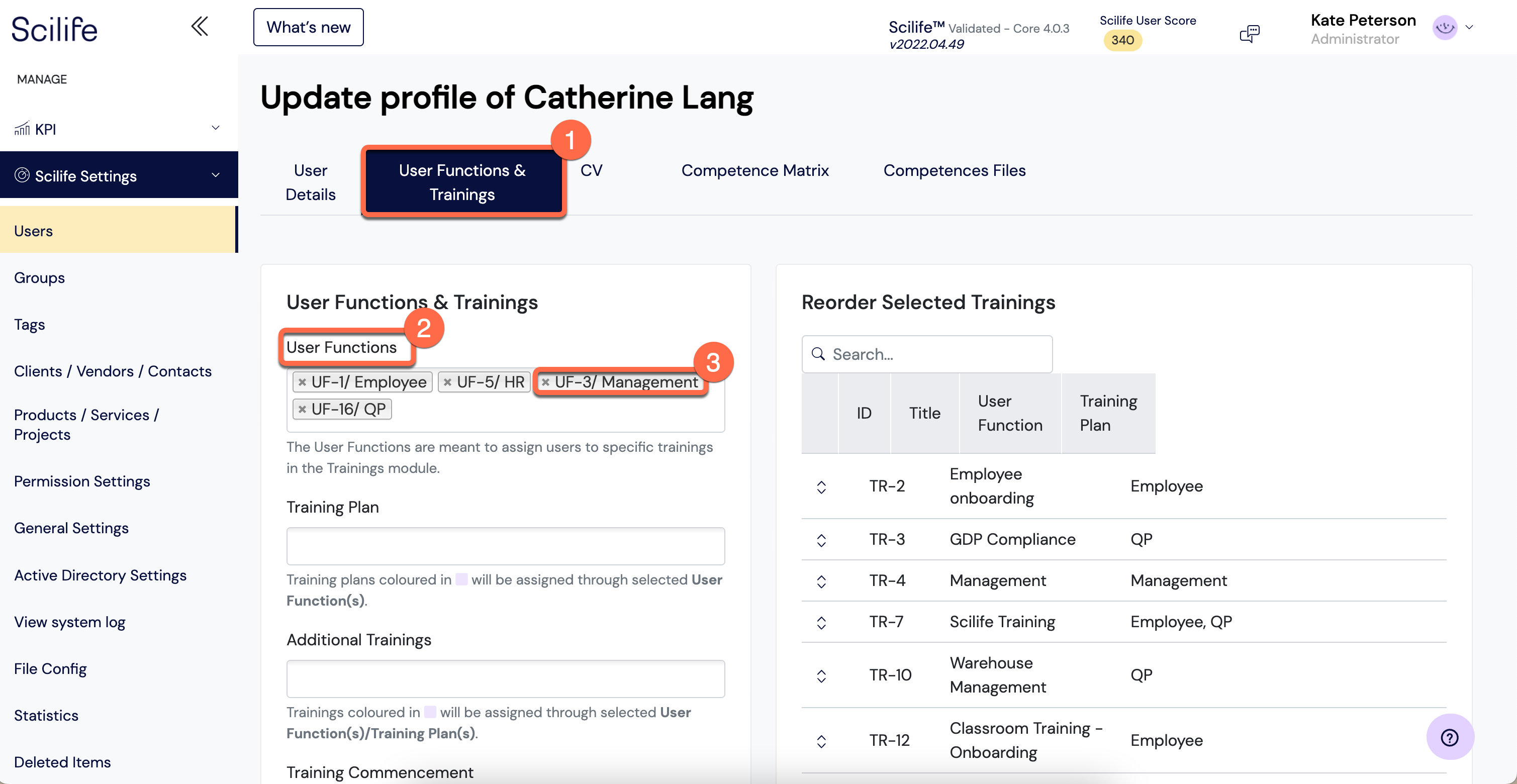Image resolution: width=1517 pixels, height=784 pixels.
Task: Open the Additional Trainings select field
Action: click(x=505, y=678)
